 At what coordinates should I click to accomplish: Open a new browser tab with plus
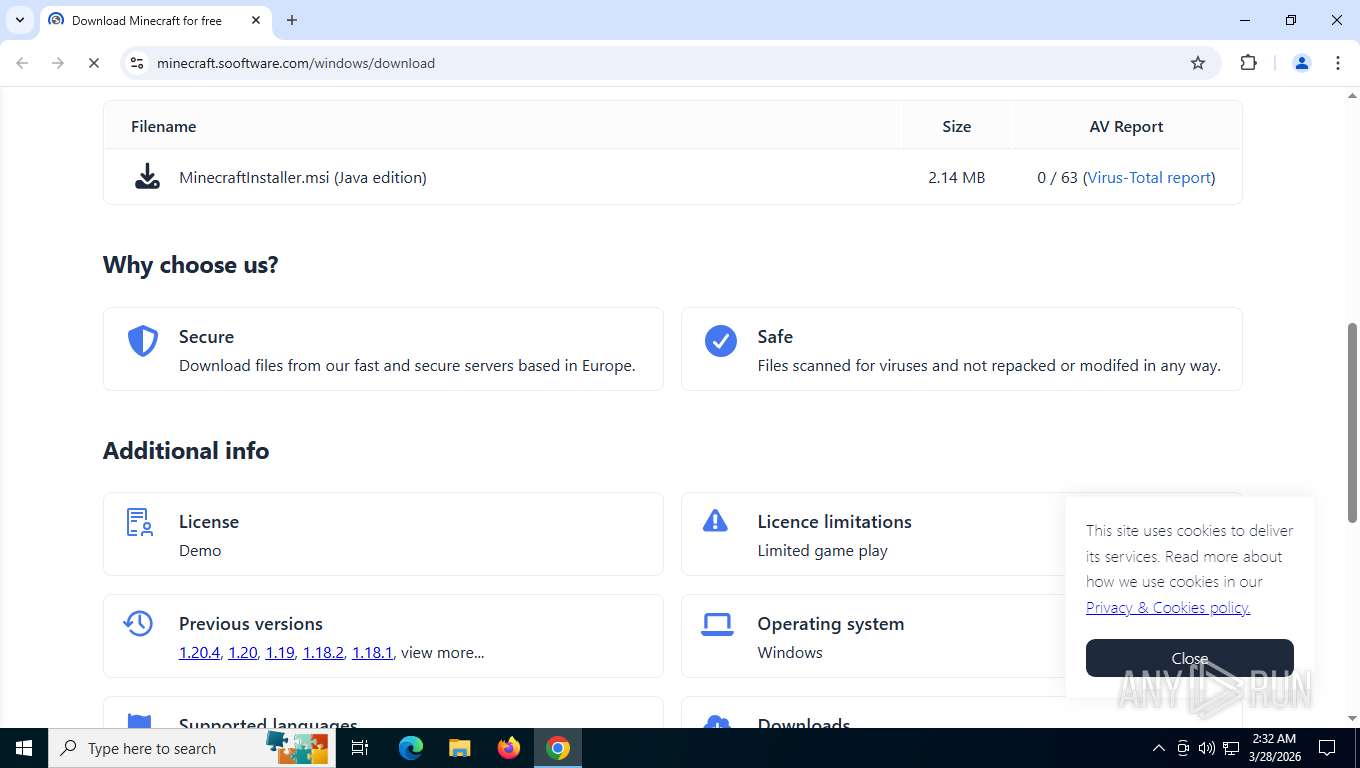pyautogui.click(x=292, y=20)
